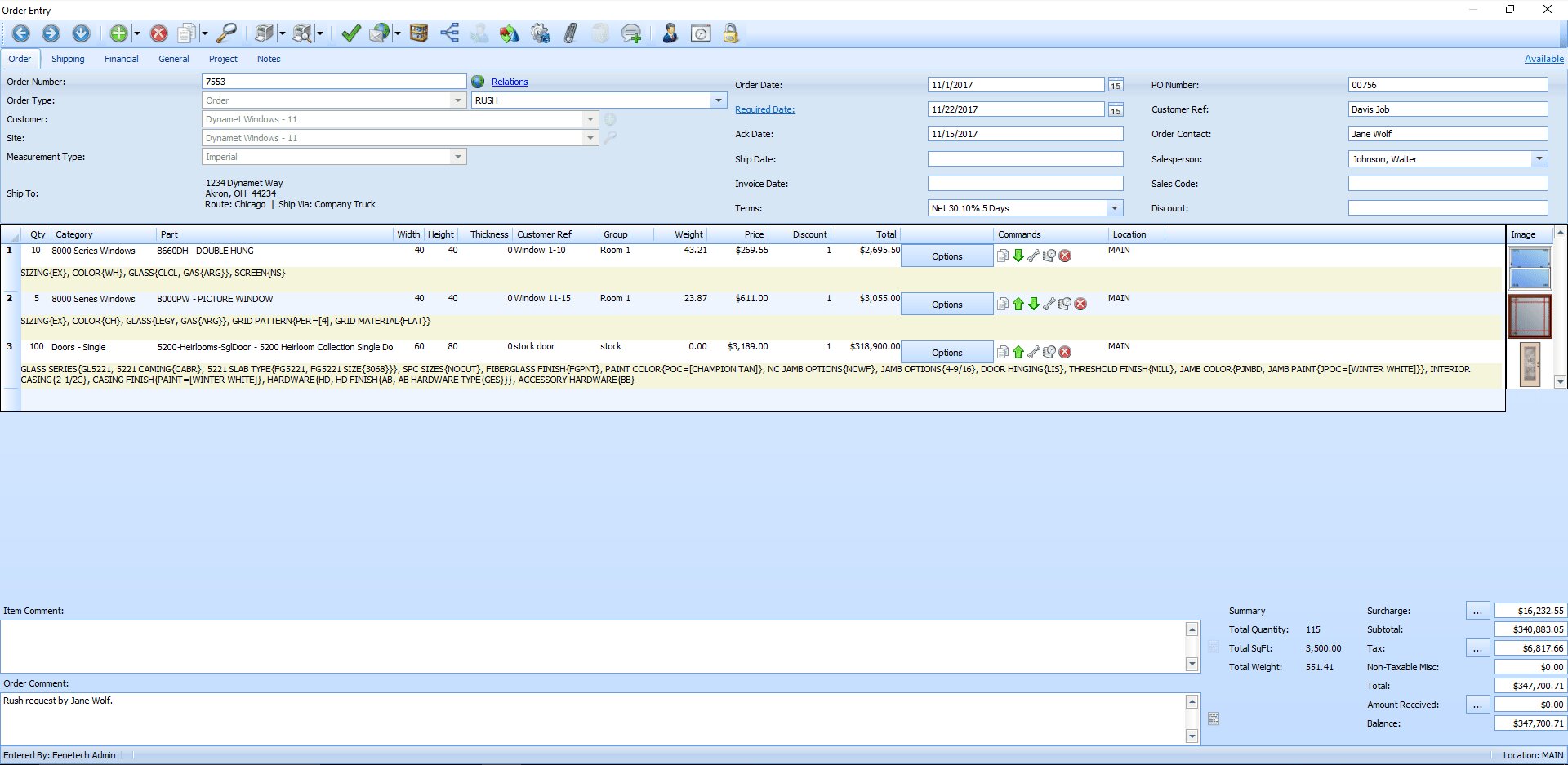
Task: Click the padlock icon in toolbar
Action: click(731, 33)
